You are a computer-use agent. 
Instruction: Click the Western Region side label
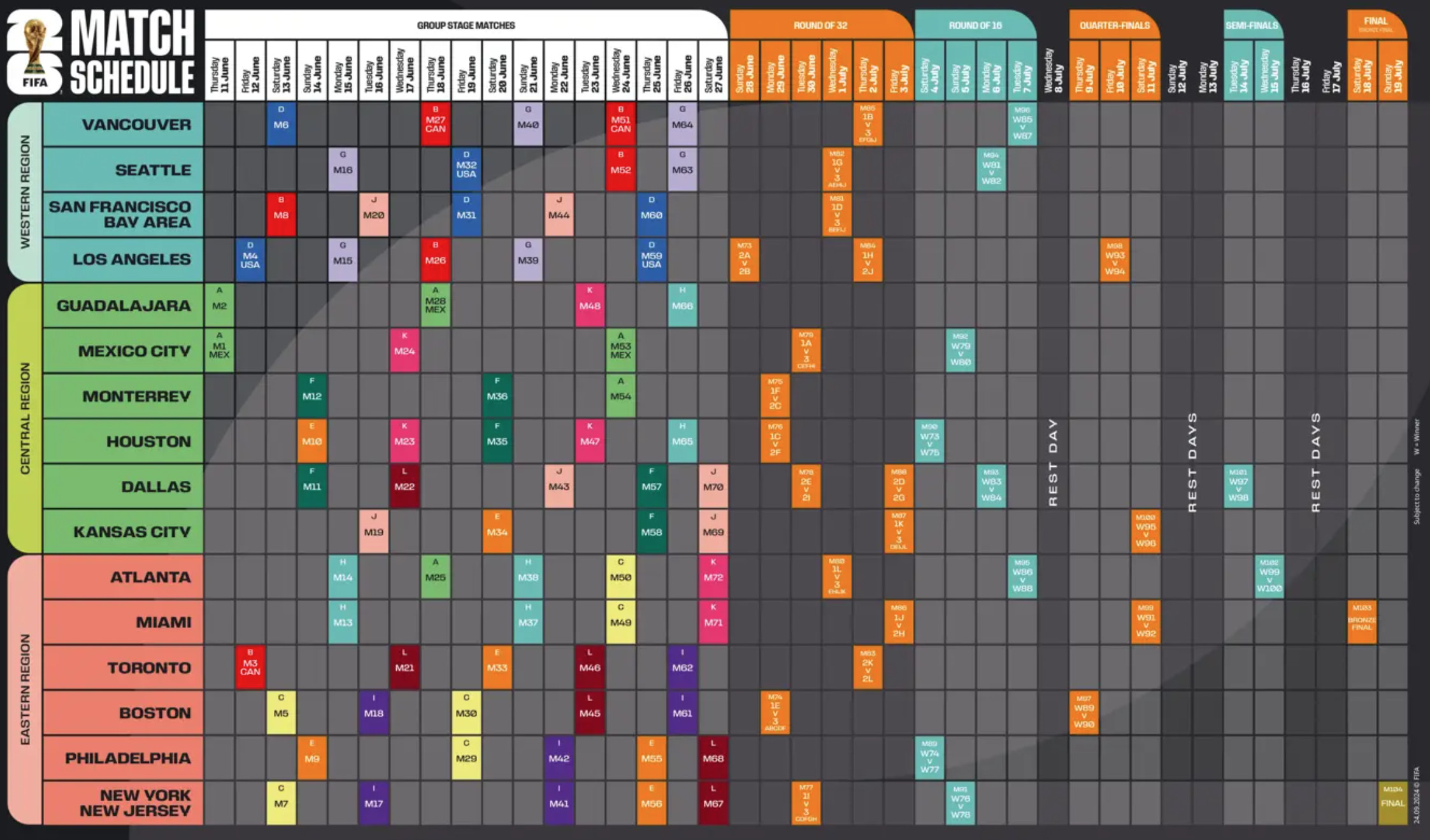(25, 191)
